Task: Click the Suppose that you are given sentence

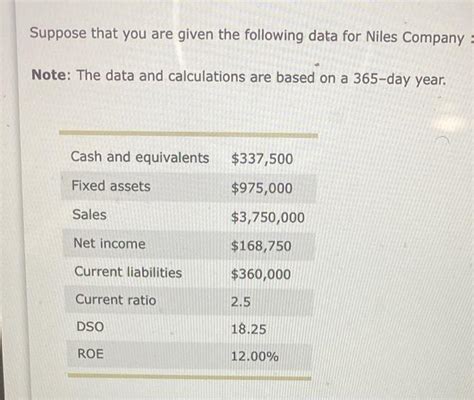Action: pyautogui.click(x=247, y=35)
